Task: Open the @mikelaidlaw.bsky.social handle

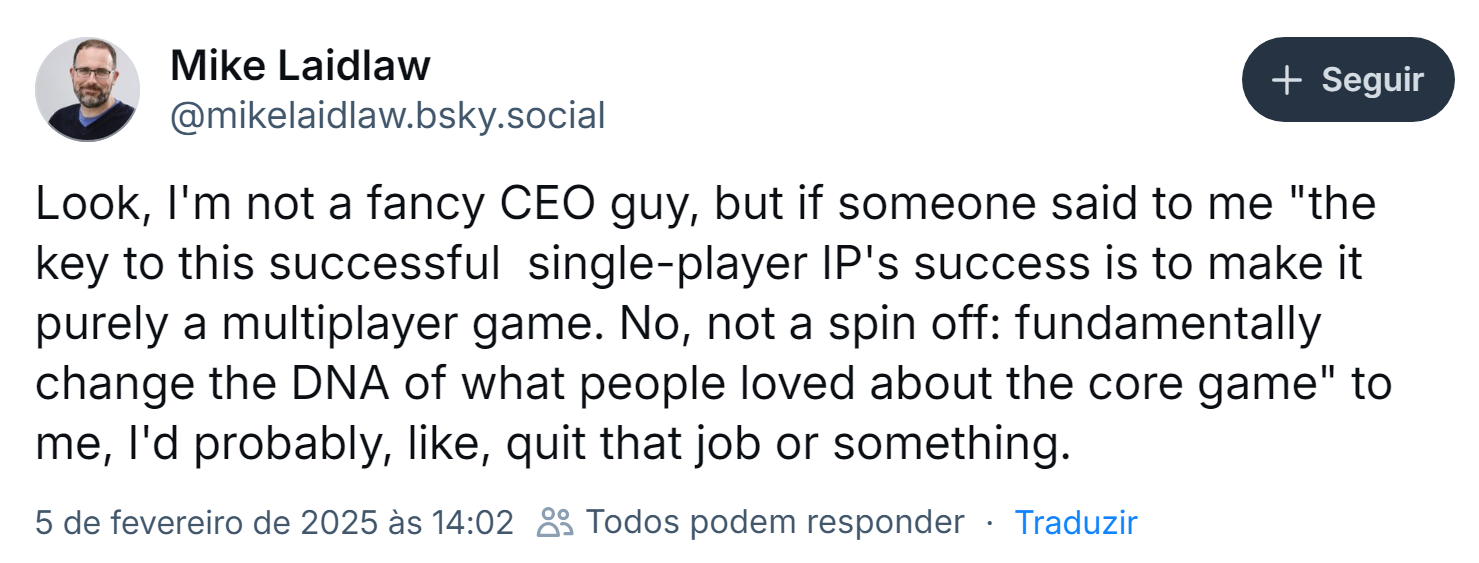Action: pyautogui.click(x=388, y=116)
